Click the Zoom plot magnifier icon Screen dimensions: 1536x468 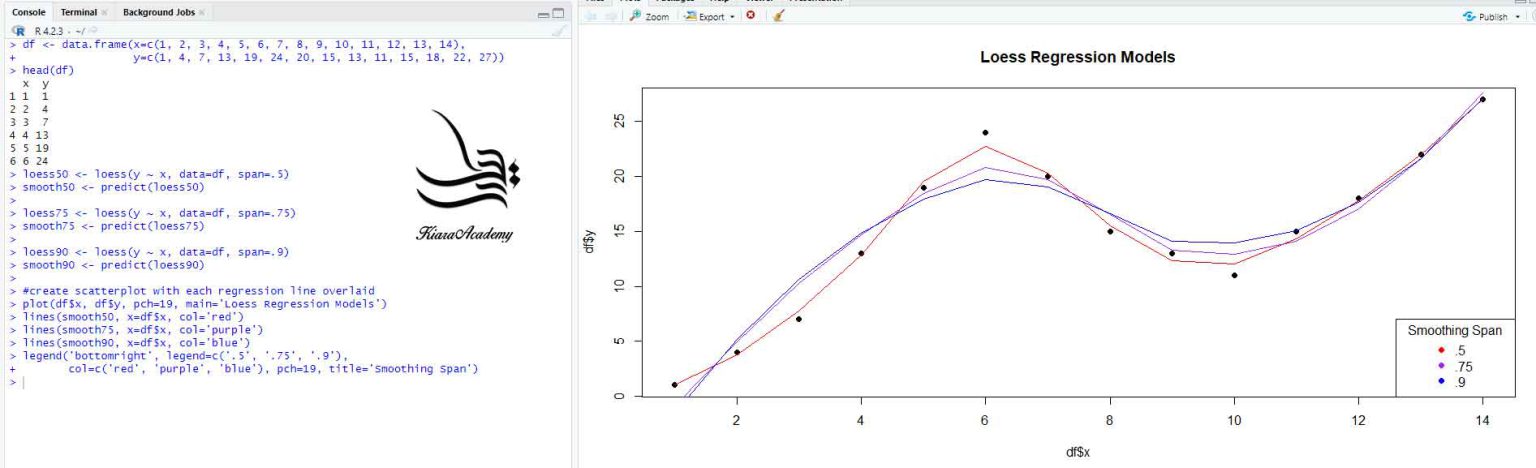(x=636, y=17)
